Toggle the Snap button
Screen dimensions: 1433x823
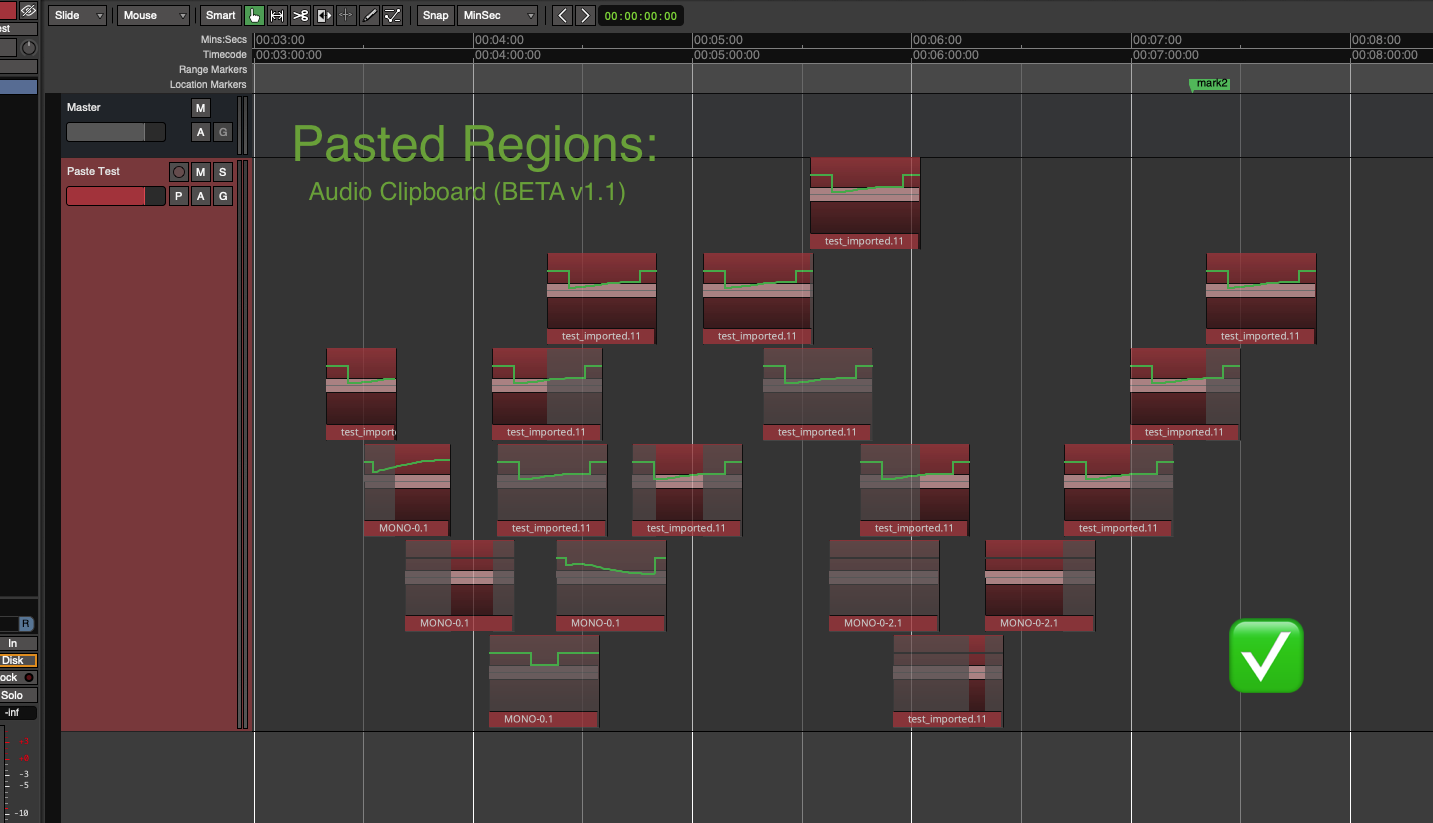tap(435, 15)
